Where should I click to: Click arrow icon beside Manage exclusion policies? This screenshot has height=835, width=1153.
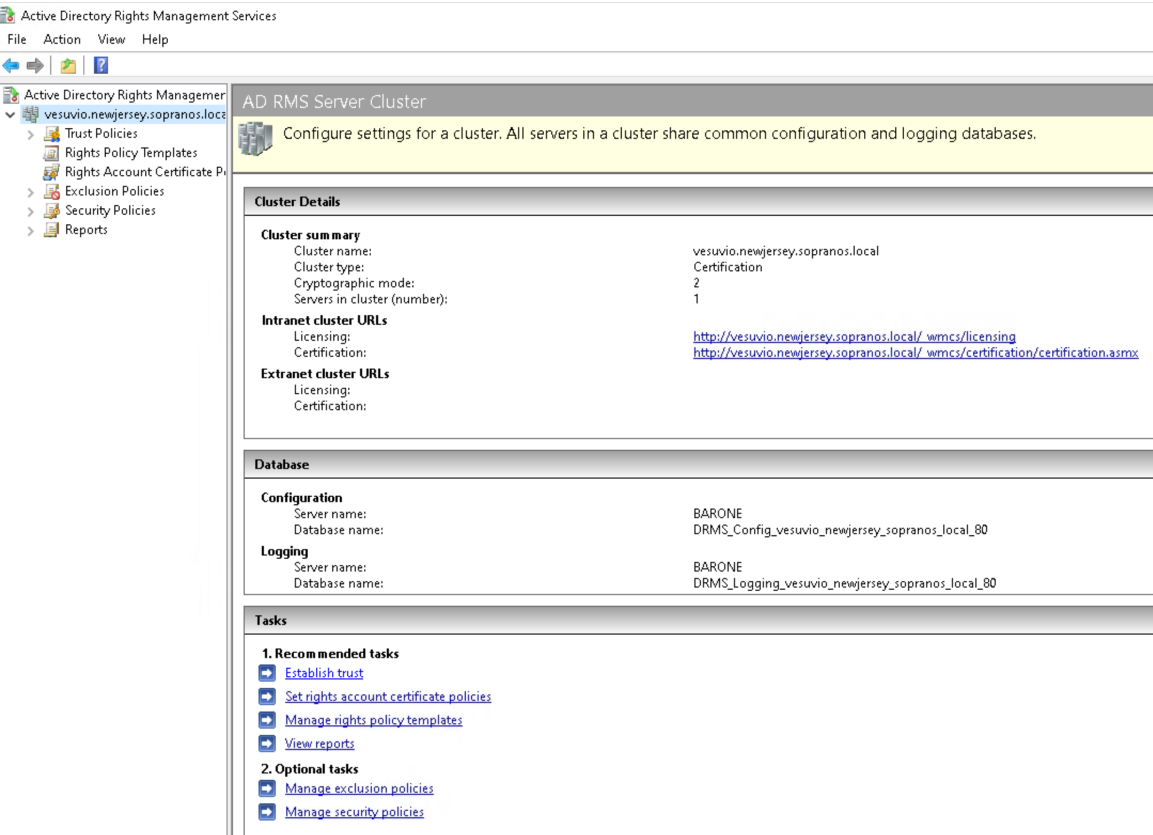tap(267, 788)
